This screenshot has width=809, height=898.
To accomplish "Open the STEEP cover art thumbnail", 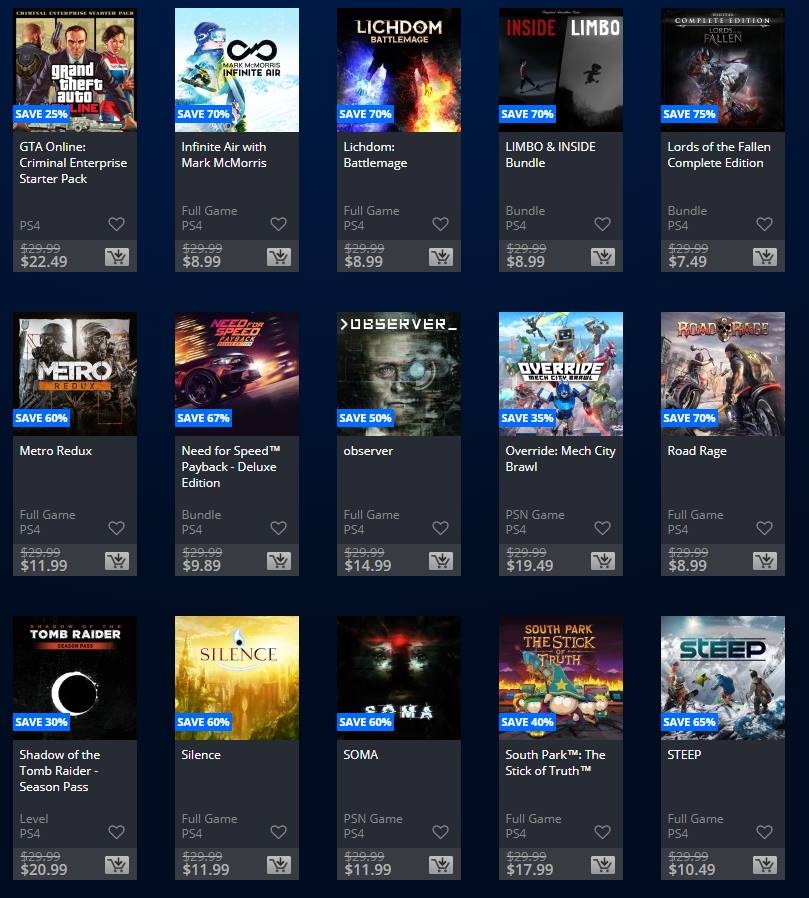I will pos(723,678).
